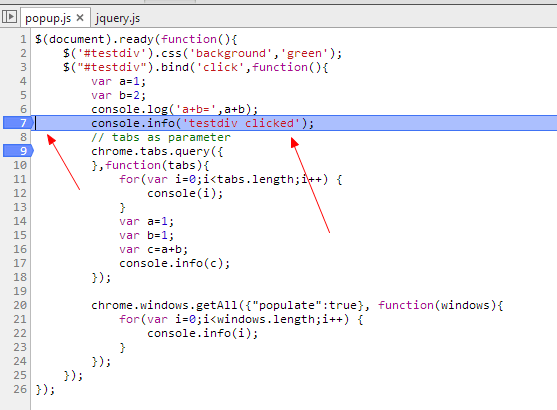This screenshot has height=410, width=557.
Task: Remove the breakpoint on line 9
Action: tap(18, 151)
